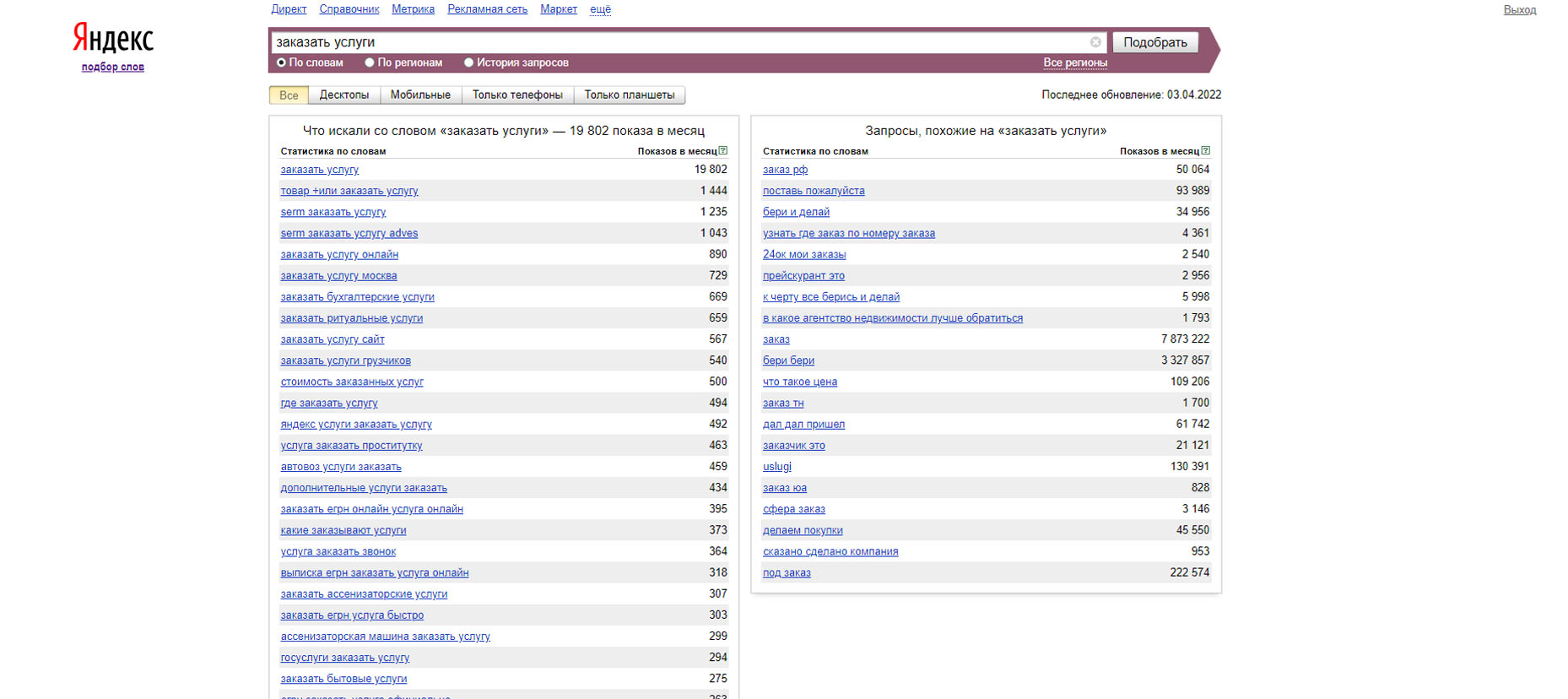1568x699 pixels.
Task: Open the query 'заказать бухгалтерские услуги'
Action: tap(357, 297)
